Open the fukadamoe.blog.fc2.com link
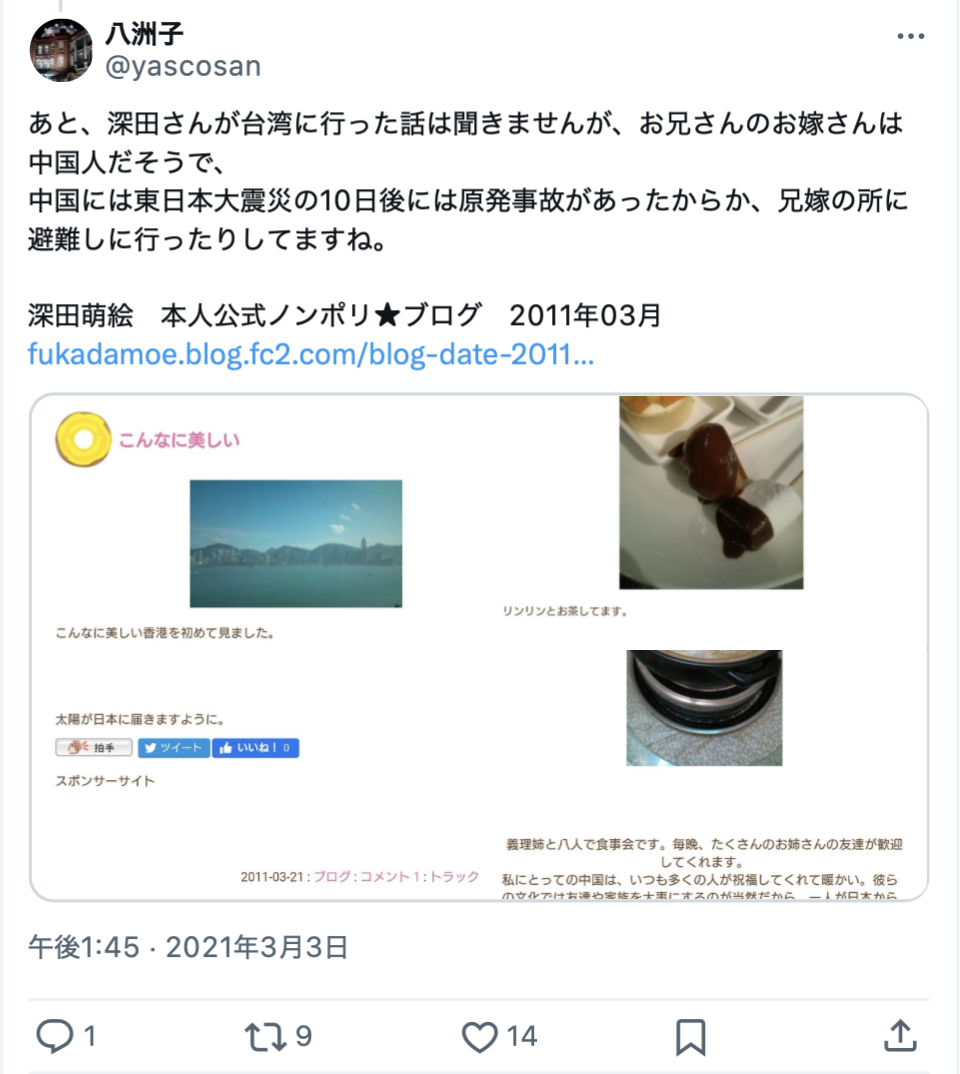The height and width of the screenshot is (1074, 960). pyautogui.click(x=311, y=354)
